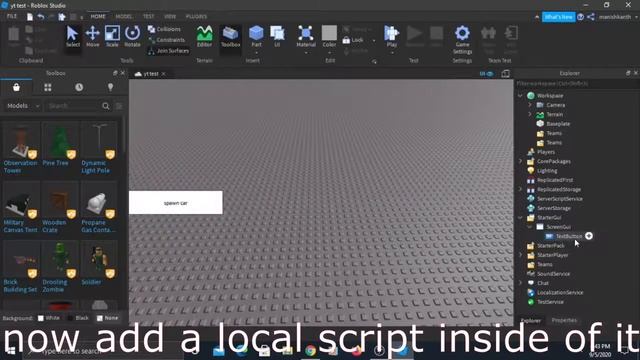Screen dimensions: 640x360
Task: Open the FILE menu
Action: (12, 16)
